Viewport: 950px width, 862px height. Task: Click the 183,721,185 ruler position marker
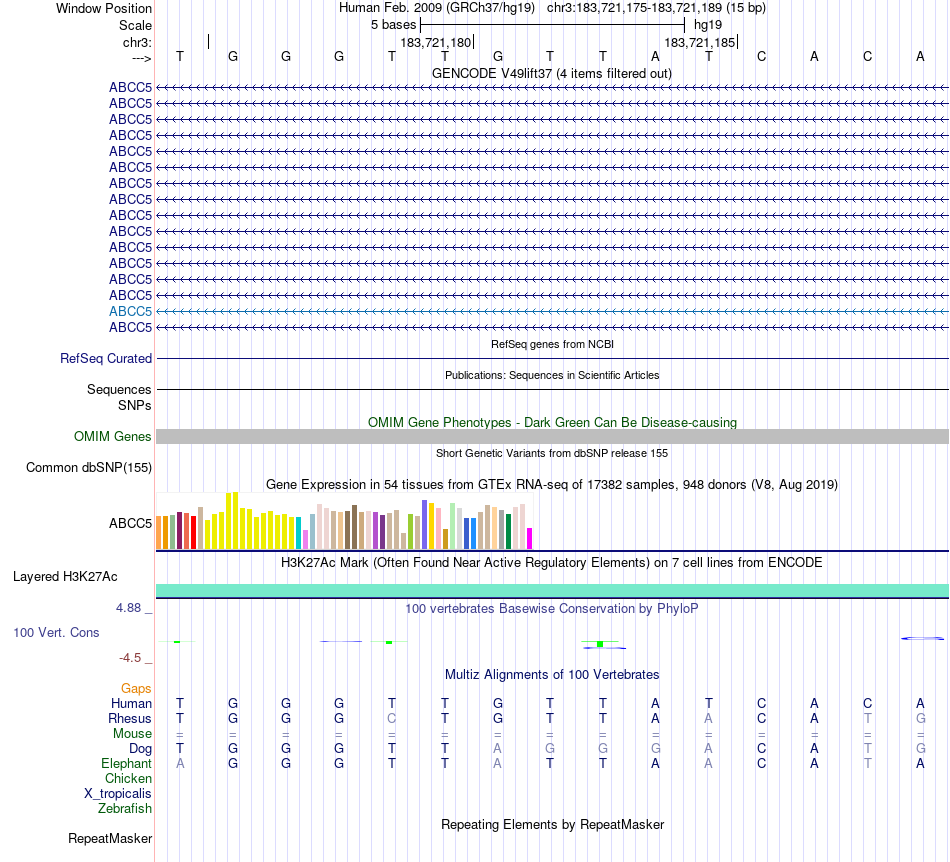[x=700, y=42]
